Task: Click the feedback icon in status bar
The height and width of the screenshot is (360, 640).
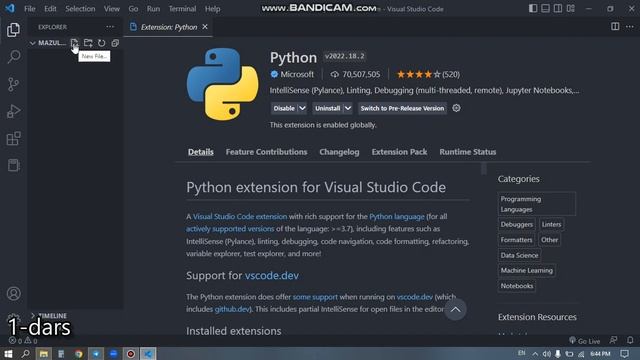Action: coord(613,340)
